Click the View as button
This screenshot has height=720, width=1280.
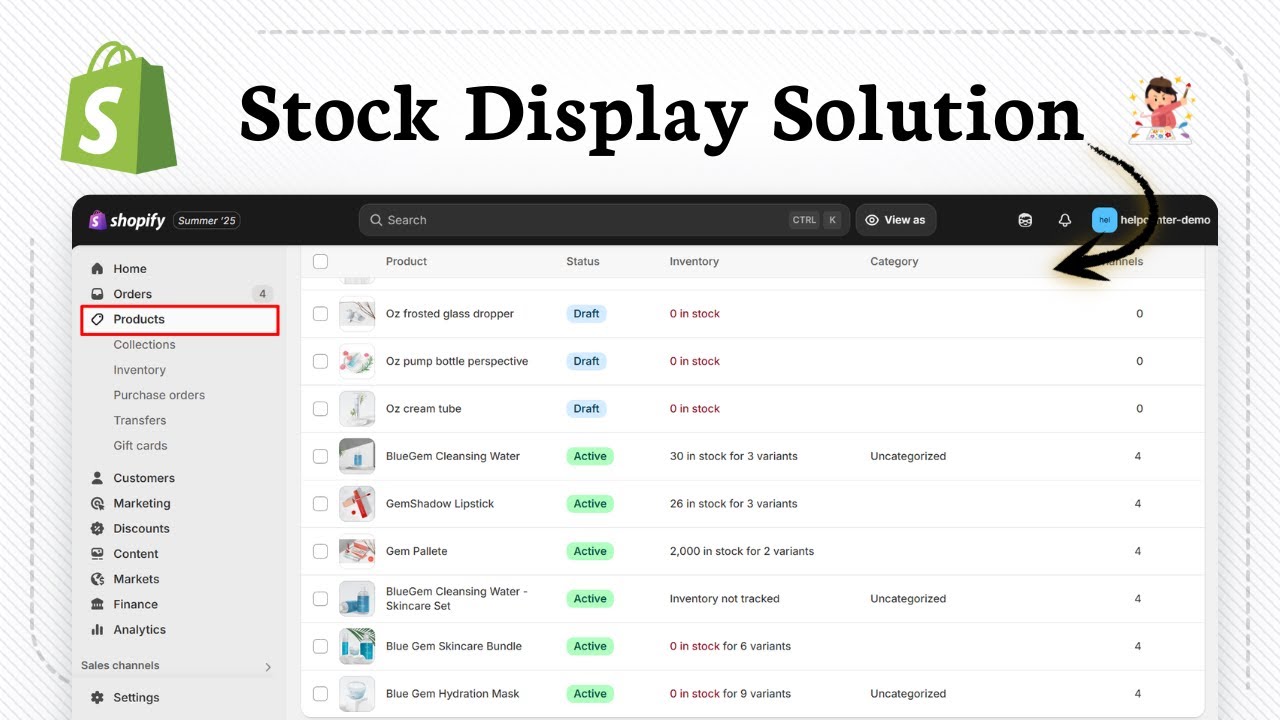[x=896, y=220]
